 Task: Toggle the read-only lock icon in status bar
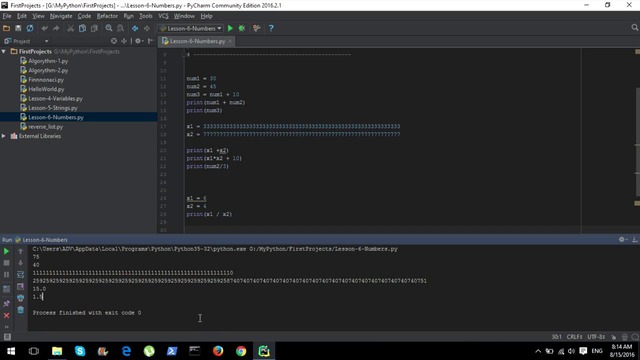613,337
